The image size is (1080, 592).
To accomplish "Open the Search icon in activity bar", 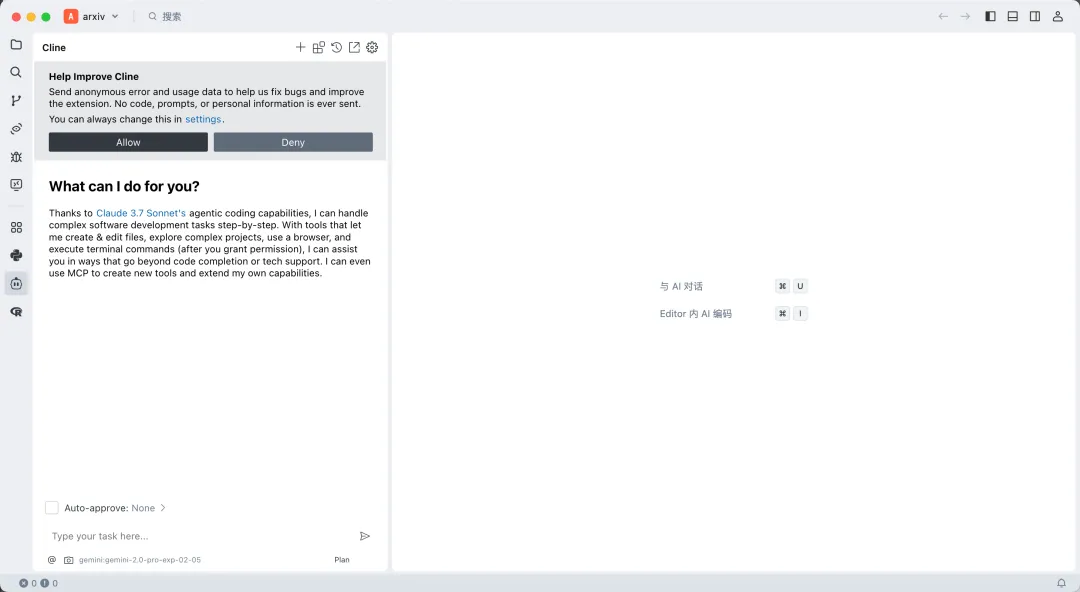I will click(x=17, y=72).
